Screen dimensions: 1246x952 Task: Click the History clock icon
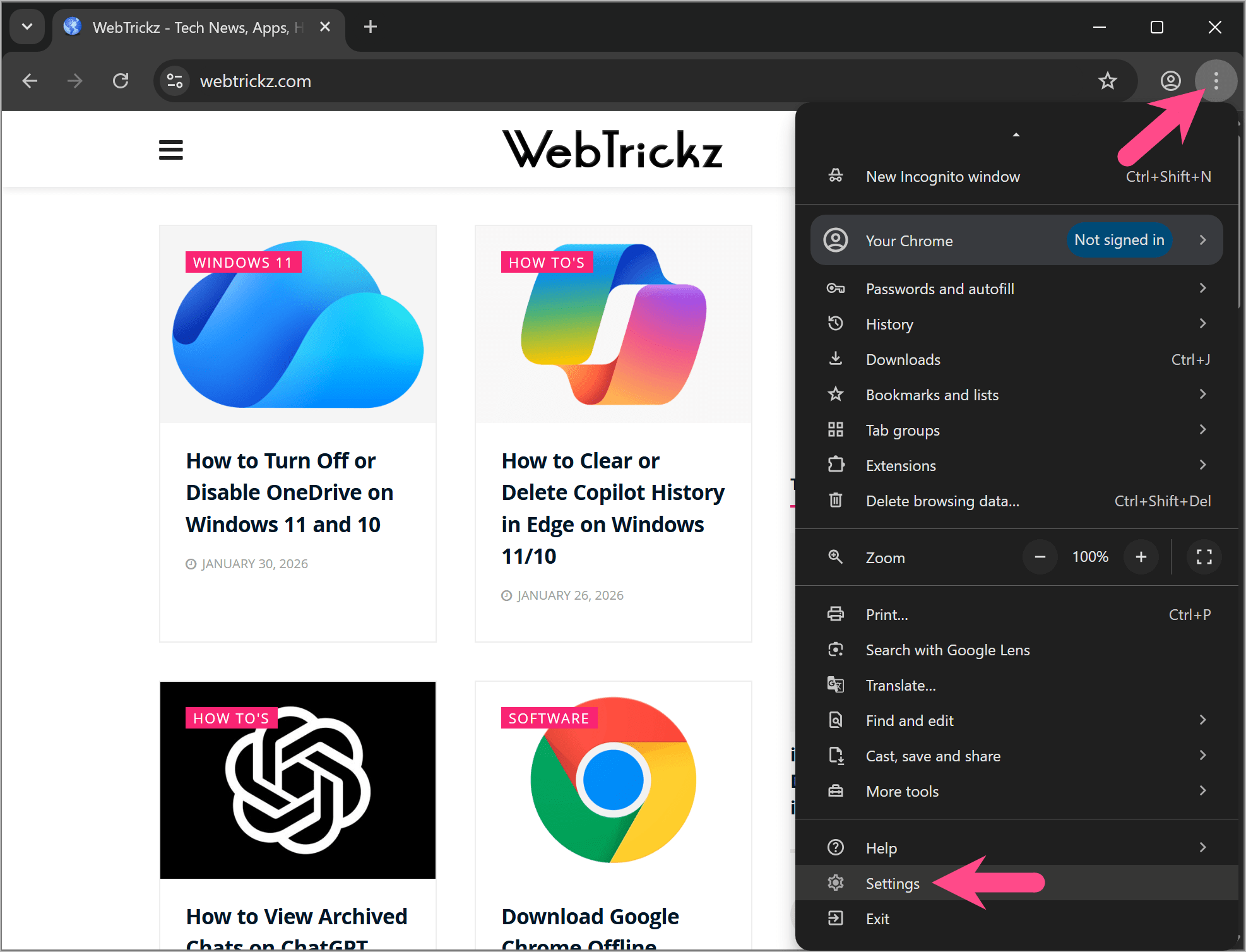(836, 323)
